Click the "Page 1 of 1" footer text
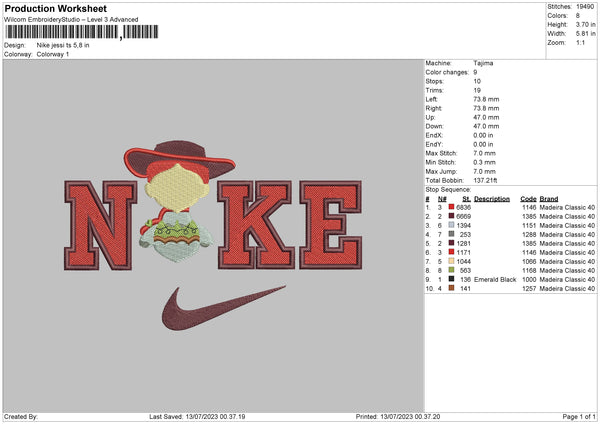The image size is (600, 424). click(x=579, y=416)
